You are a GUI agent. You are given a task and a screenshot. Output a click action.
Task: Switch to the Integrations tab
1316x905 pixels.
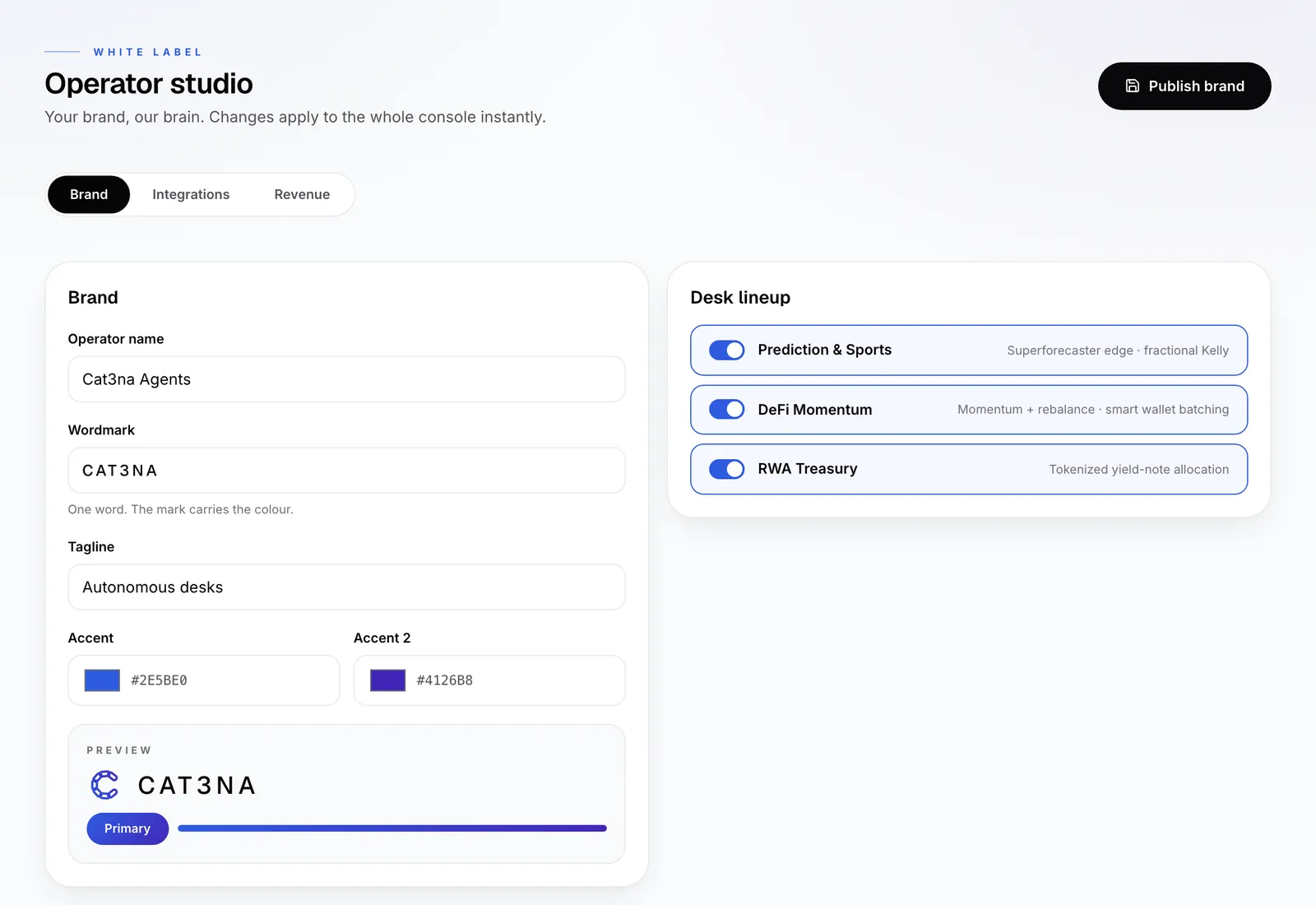pyautogui.click(x=191, y=194)
